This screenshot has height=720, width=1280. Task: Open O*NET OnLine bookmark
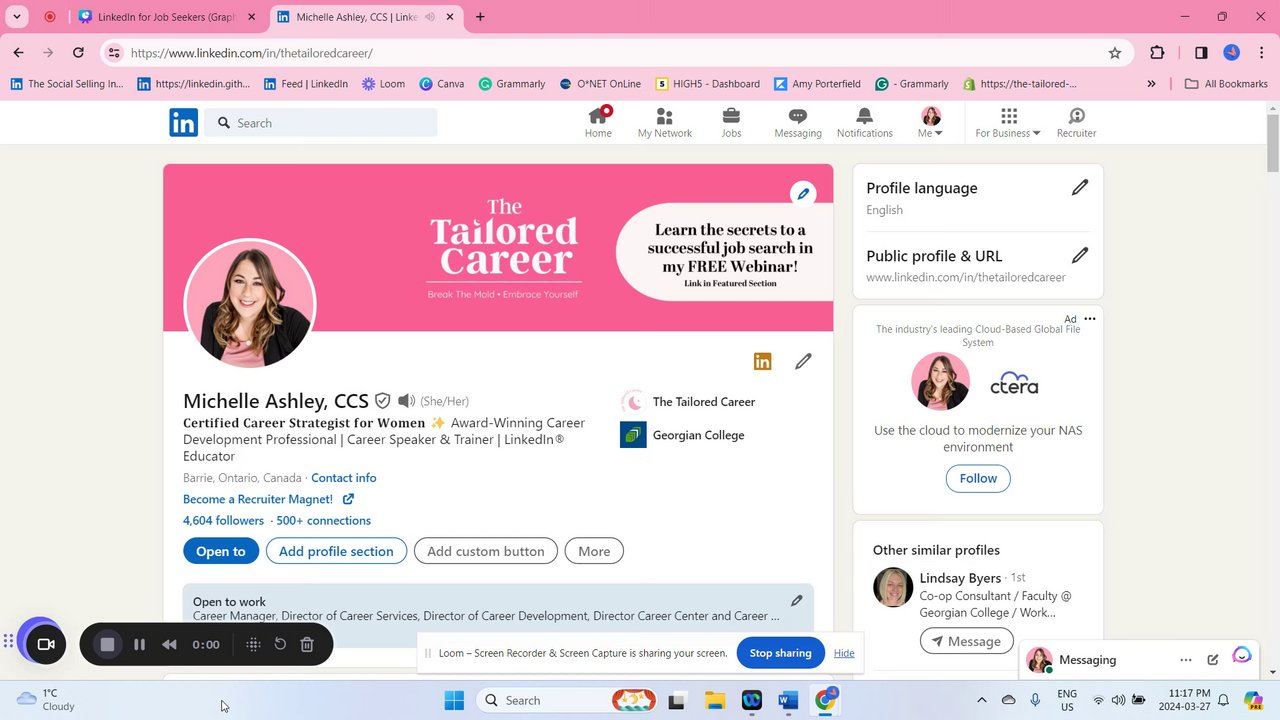600,84
